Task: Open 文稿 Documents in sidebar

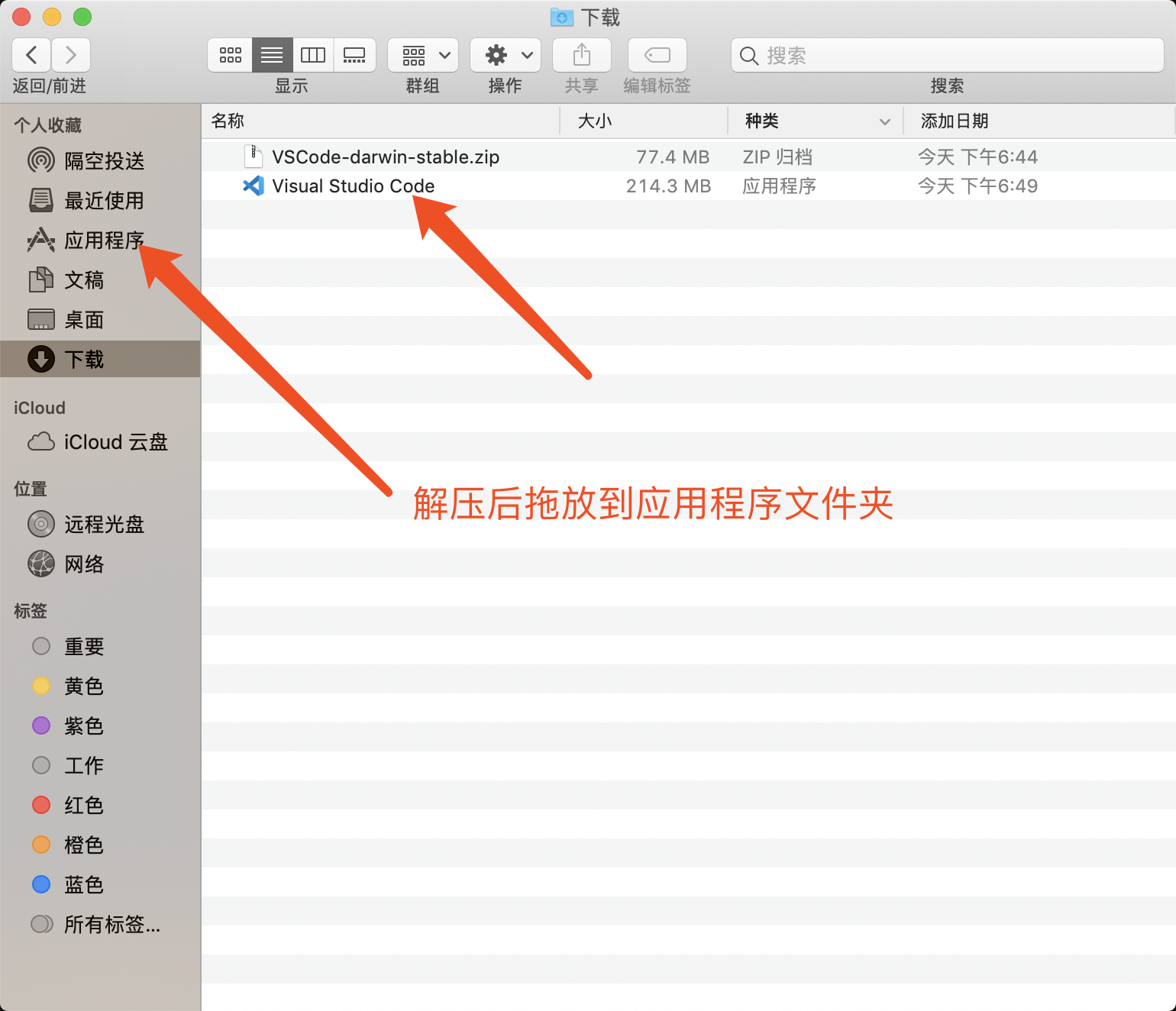Action: 100,279
